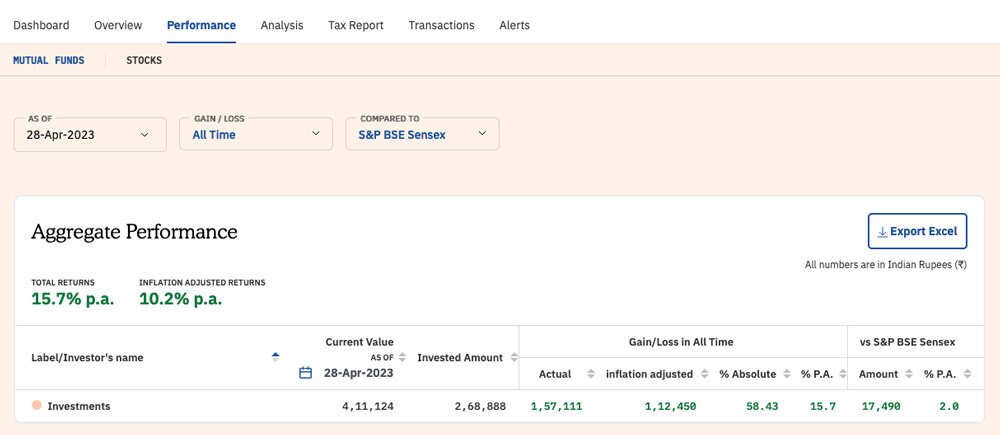Sort by inflation adjusted column

tap(704, 374)
